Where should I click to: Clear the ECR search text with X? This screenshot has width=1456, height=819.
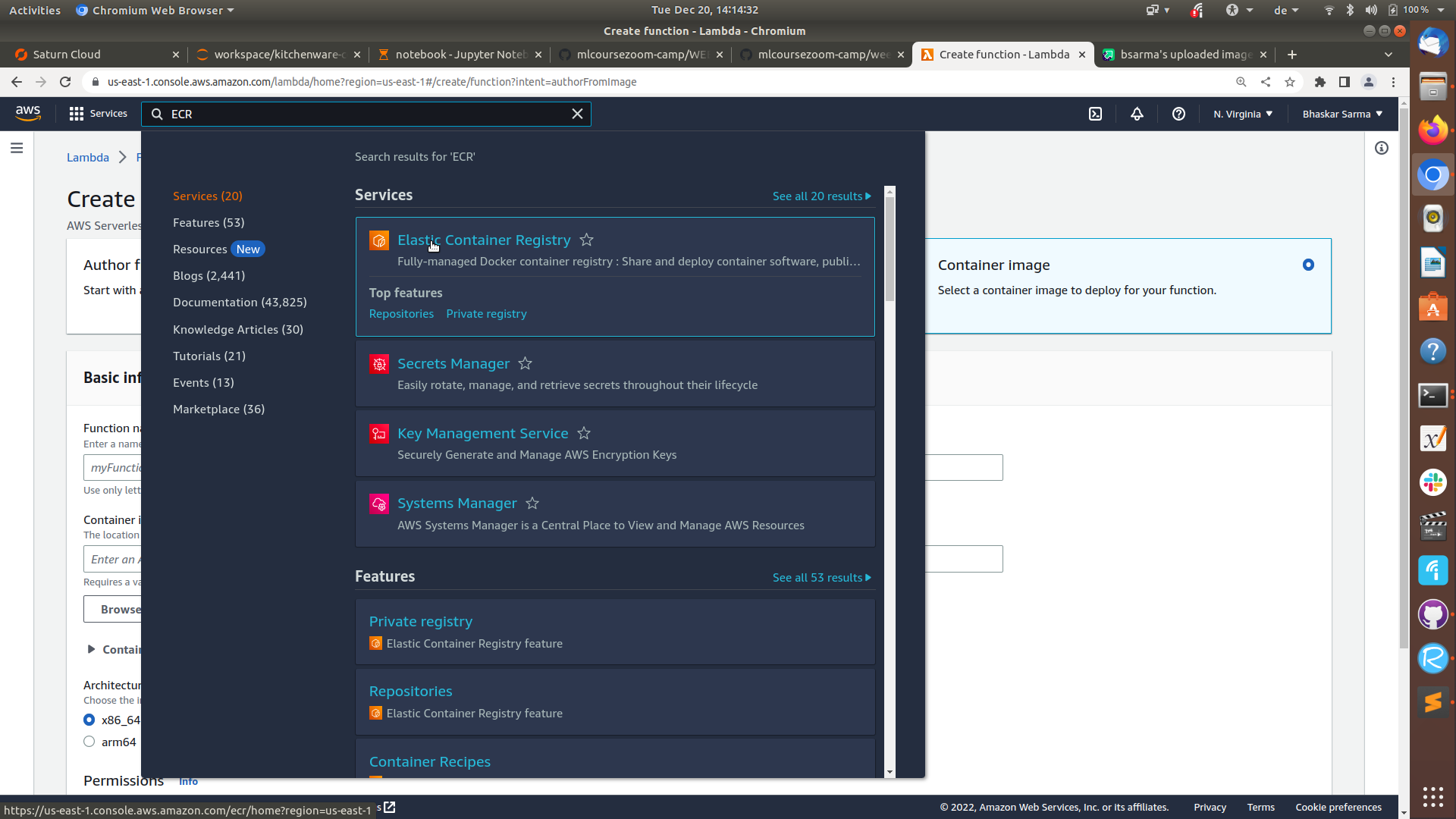pyautogui.click(x=577, y=114)
